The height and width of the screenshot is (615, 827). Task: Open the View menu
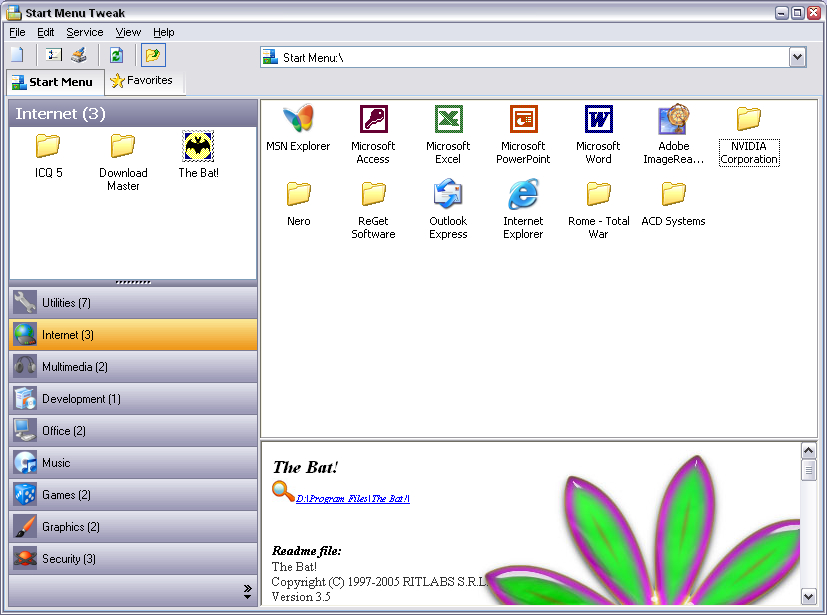coord(128,32)
